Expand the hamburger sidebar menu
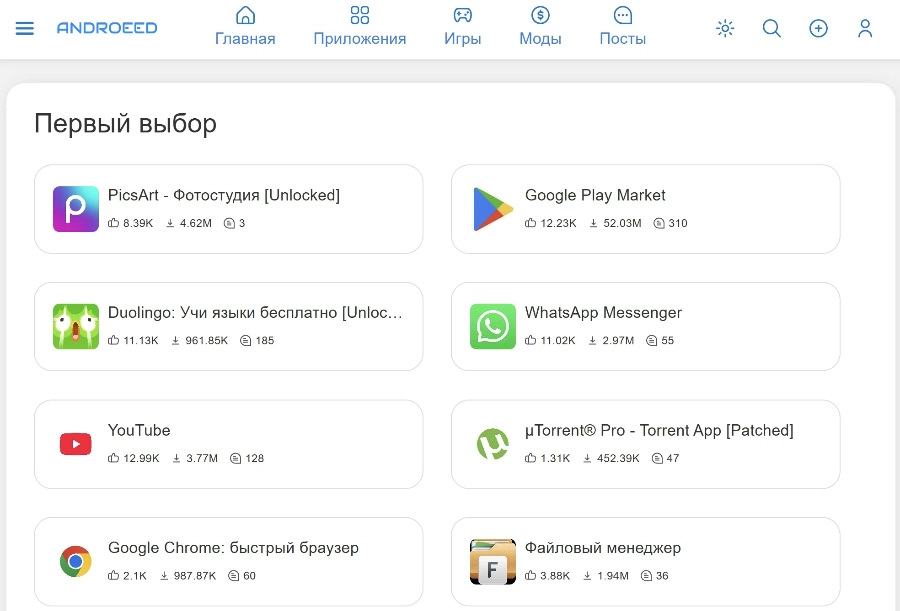The height and width of the screenshot is (611, 900). pyautogui.click(x=24, y=28)
